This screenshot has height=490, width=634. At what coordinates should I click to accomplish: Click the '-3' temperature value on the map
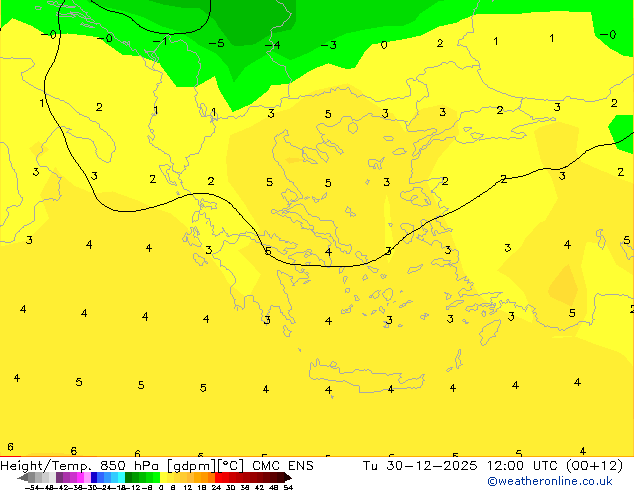(x=328, y=45)
